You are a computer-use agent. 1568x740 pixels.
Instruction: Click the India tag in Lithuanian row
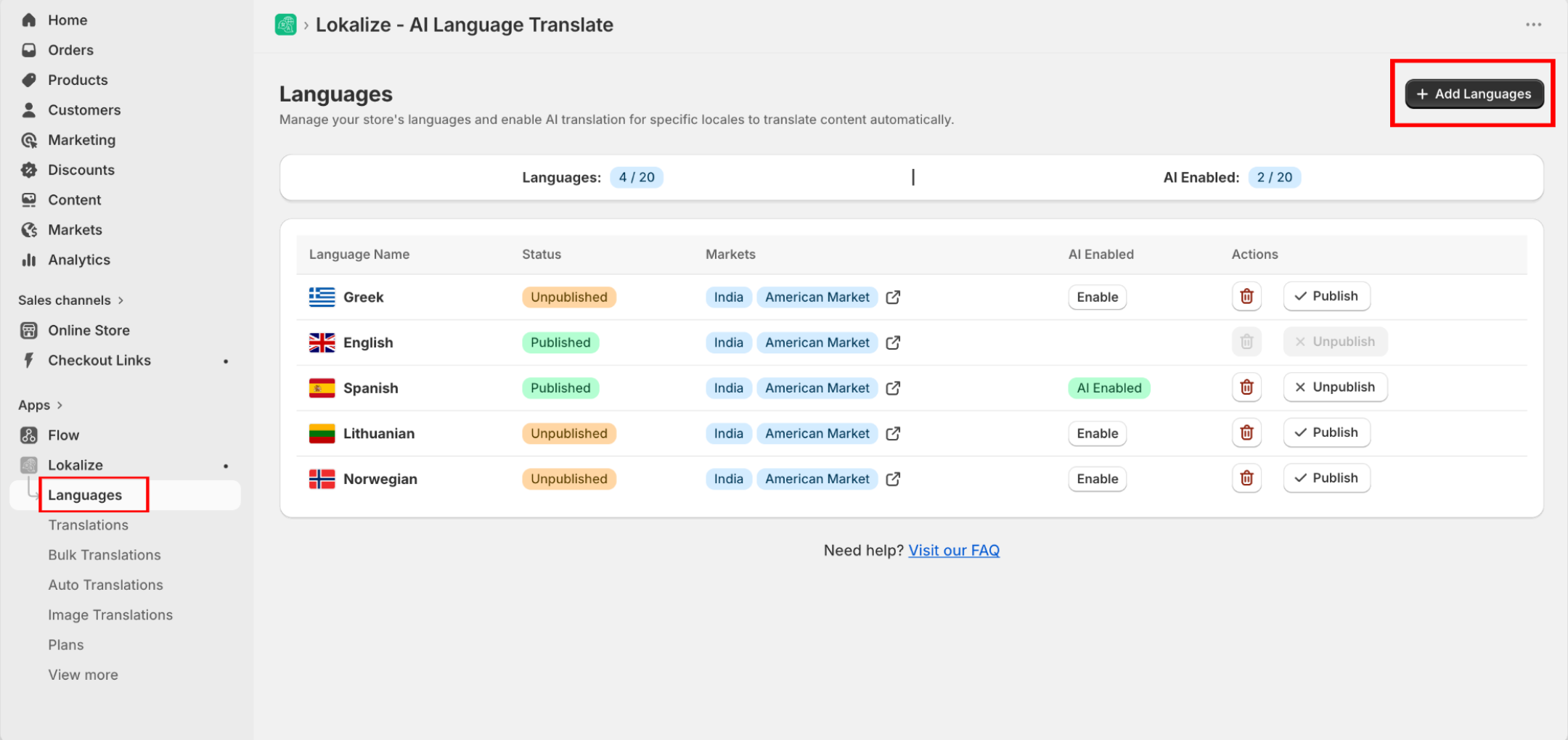pos(728,434)
